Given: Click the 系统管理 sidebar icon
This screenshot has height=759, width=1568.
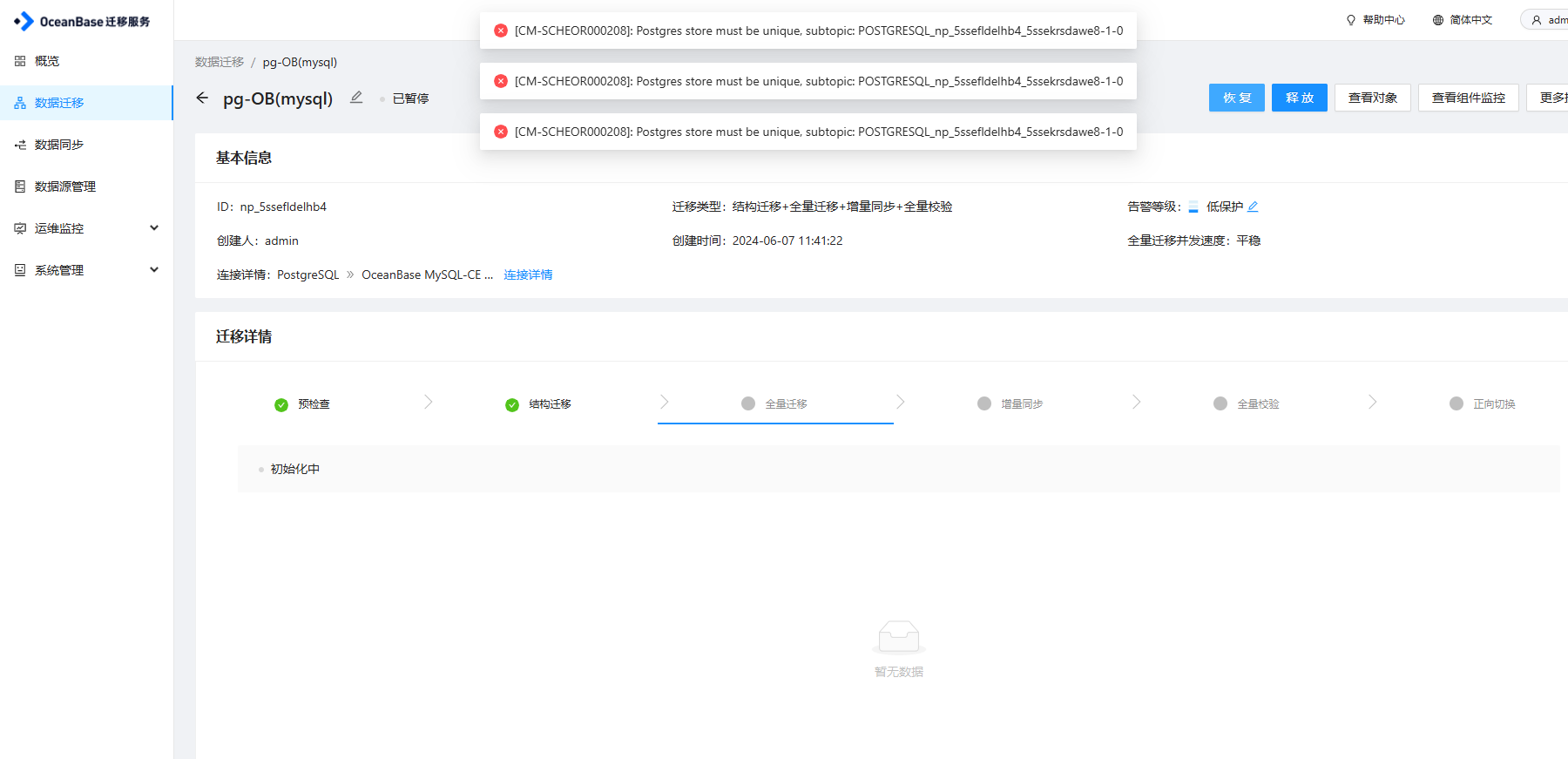Looking at the screenshot, I should 20,270.
